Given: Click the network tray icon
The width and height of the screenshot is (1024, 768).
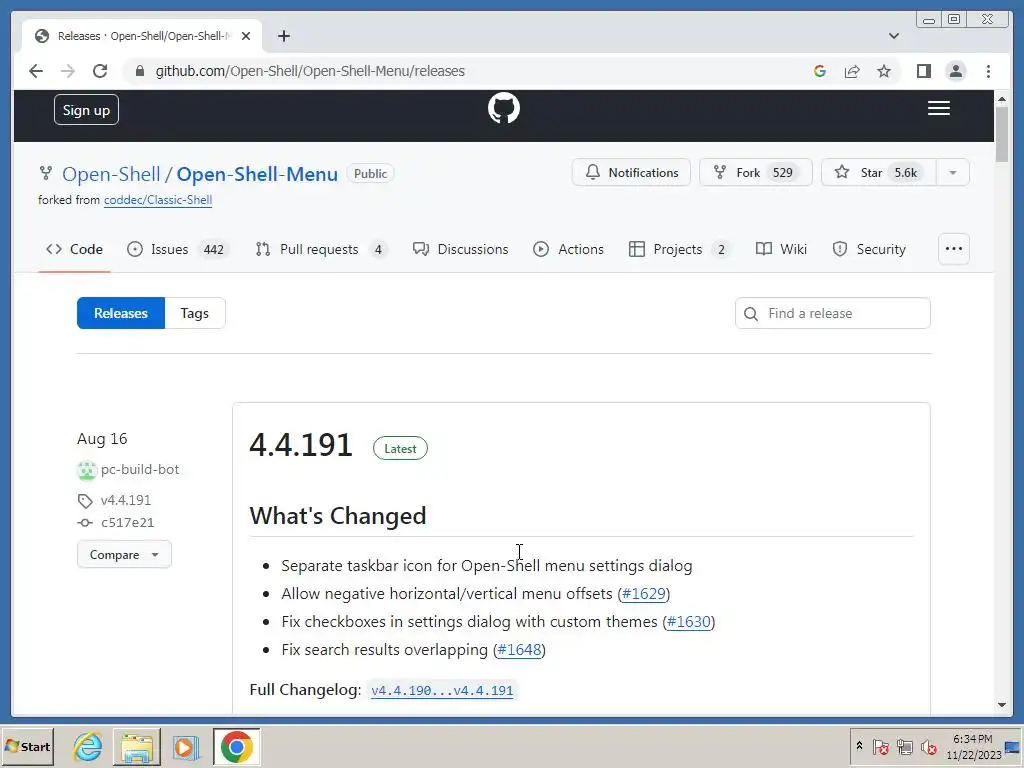Looking at the screenshot, I should [x=904, y=746].
